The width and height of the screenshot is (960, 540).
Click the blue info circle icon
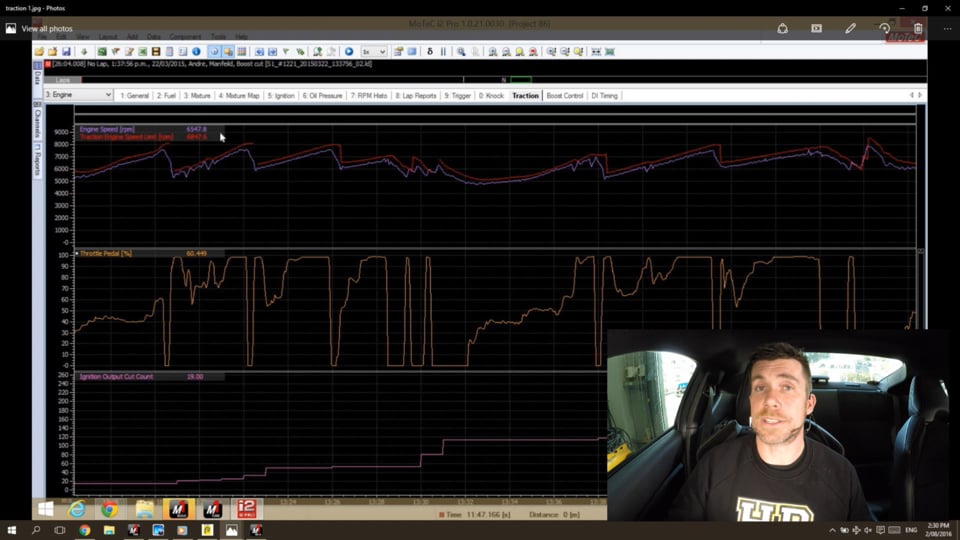(x=197, y=51)
